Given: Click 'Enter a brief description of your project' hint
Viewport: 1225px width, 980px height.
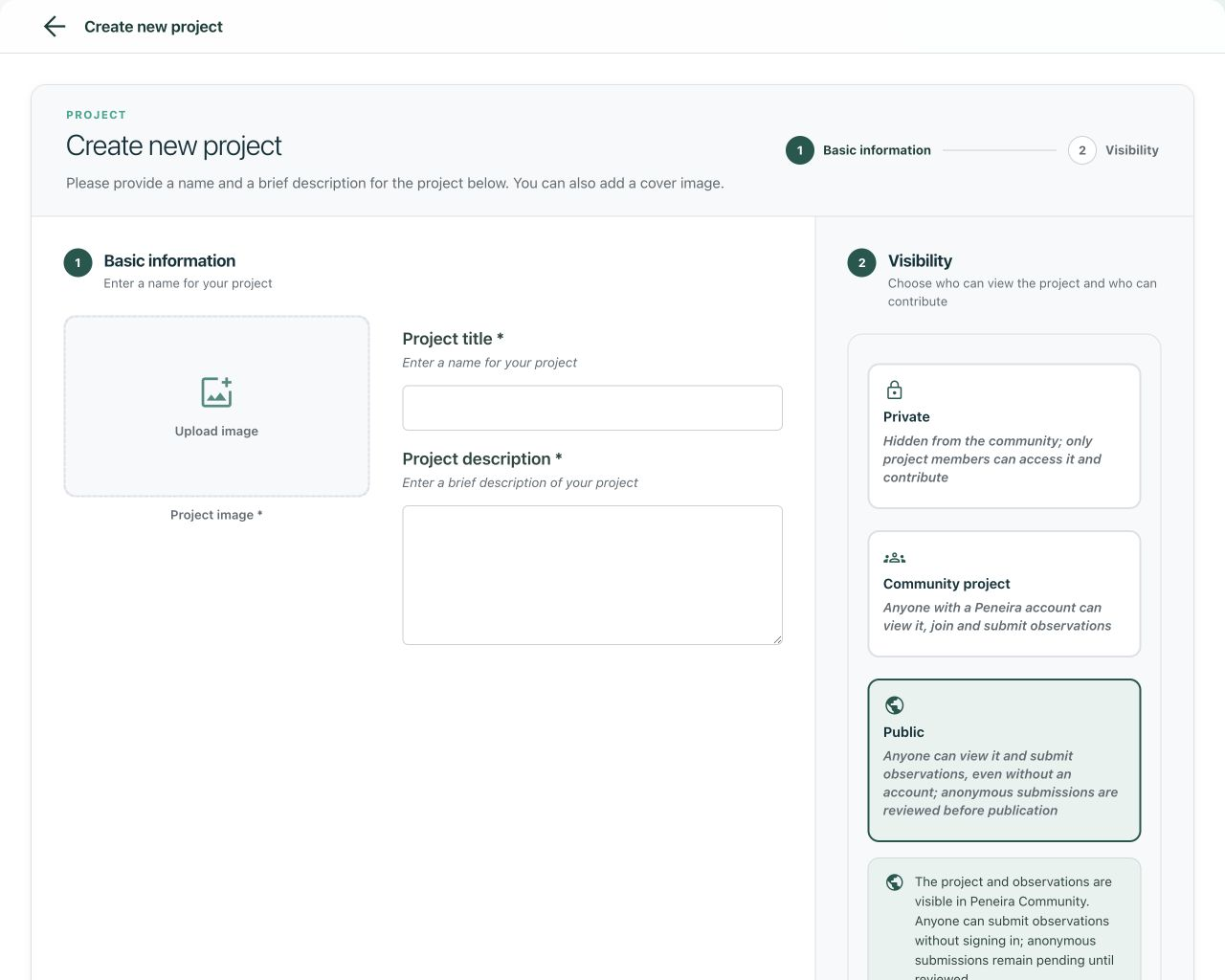Looking at the screenshot, I should pos(520,483).
